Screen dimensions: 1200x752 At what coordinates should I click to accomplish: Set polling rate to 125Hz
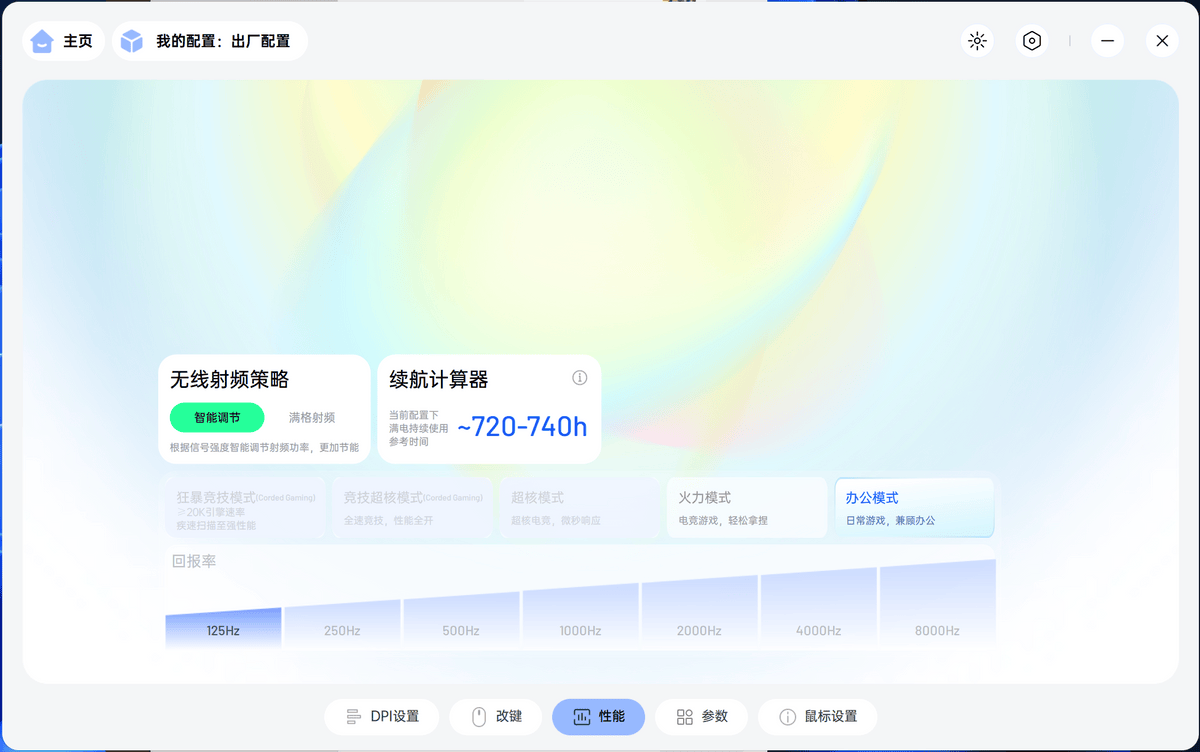[223, 628]
